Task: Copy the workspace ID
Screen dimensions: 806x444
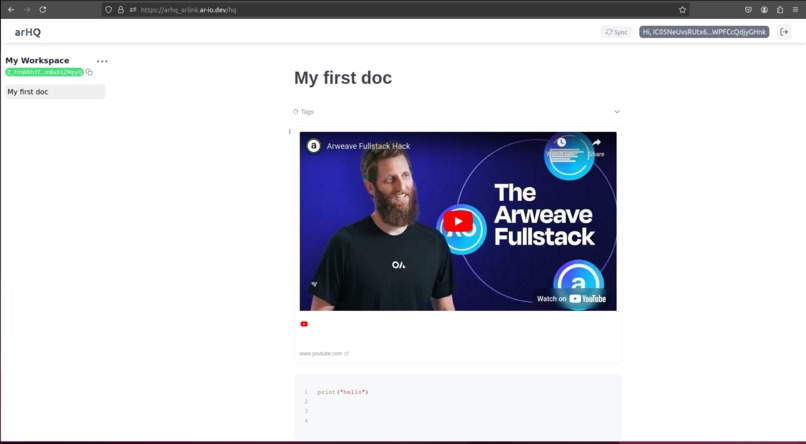Action: tap(89, 72)
